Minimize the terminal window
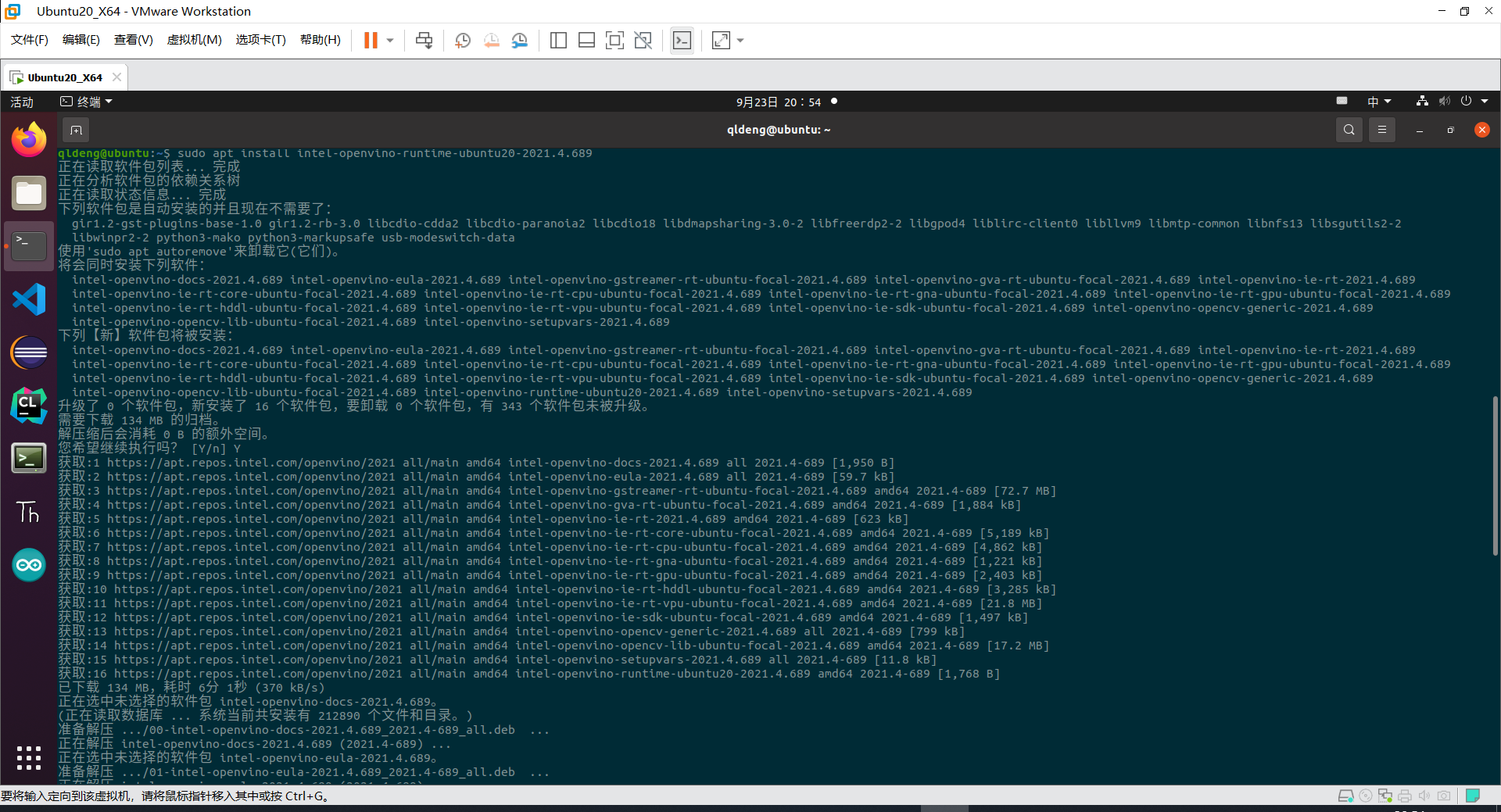The height and width of the screenshot is (812, 1501). tap(1420, 130)
